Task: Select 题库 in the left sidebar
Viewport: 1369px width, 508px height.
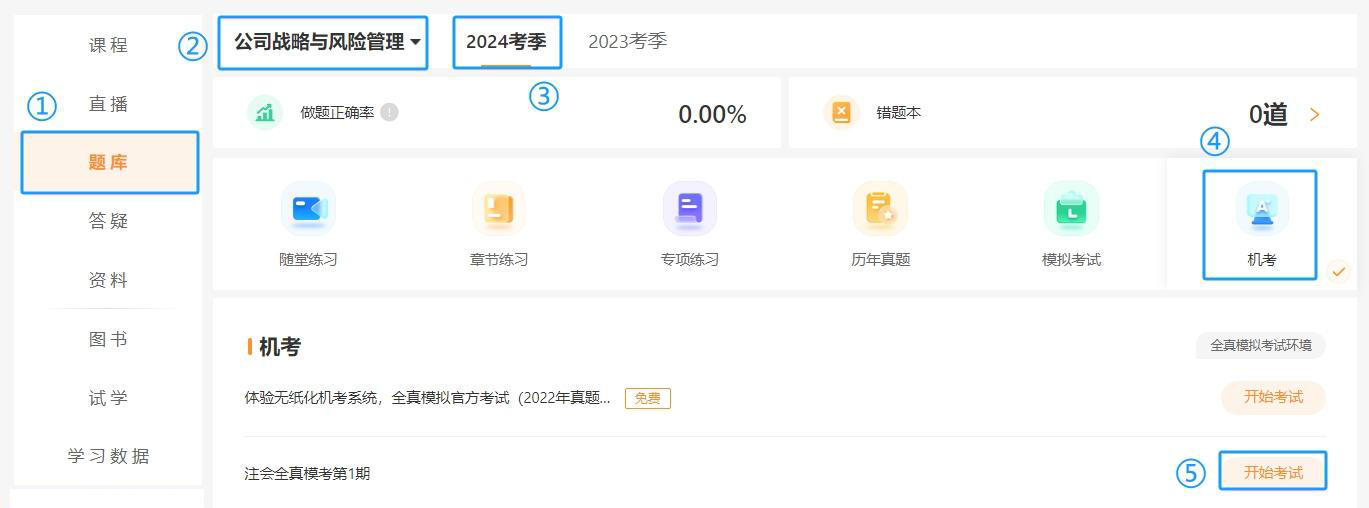Action: (x=108, y=163)
